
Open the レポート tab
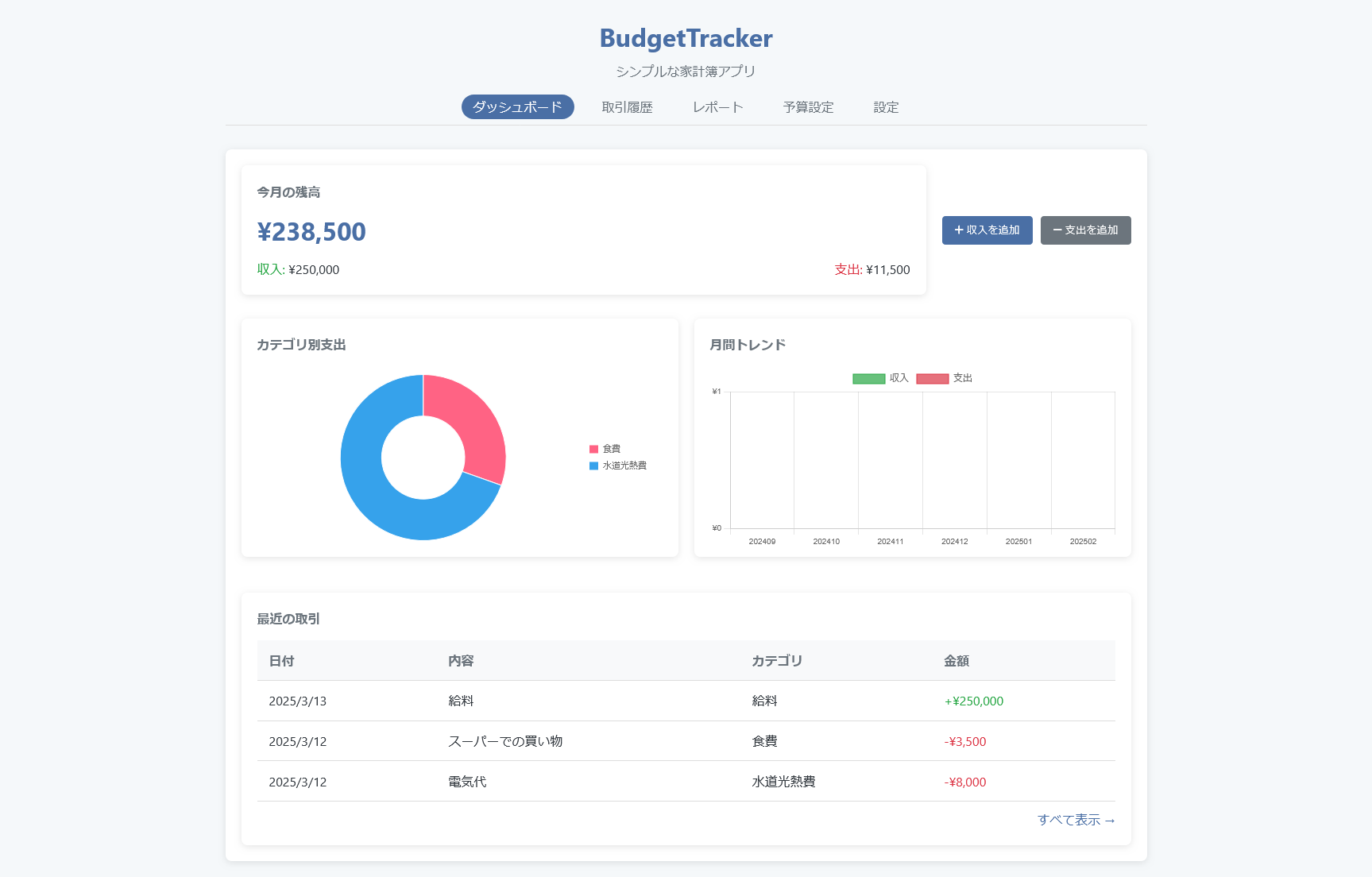click(x=717, y=107)
